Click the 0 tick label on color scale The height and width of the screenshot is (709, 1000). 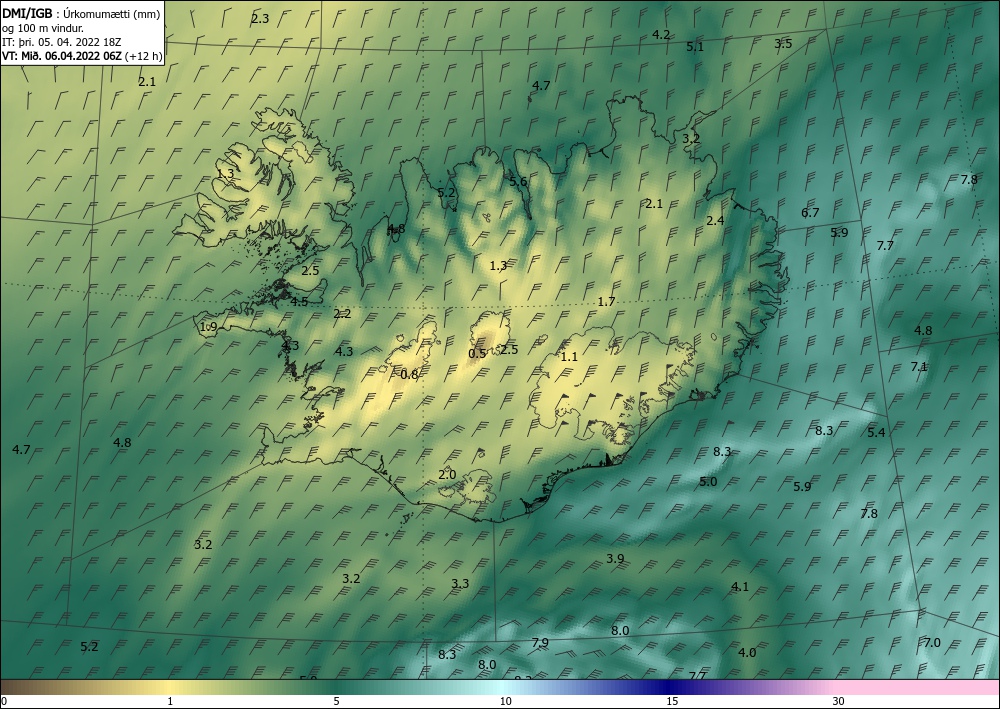click(x=4, y=701)
